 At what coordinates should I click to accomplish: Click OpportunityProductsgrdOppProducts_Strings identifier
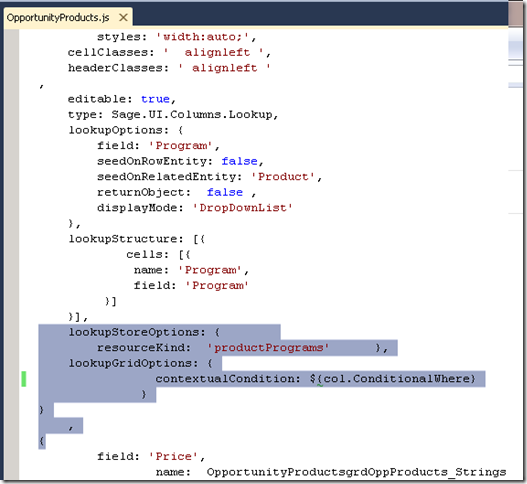click(356, 472)
